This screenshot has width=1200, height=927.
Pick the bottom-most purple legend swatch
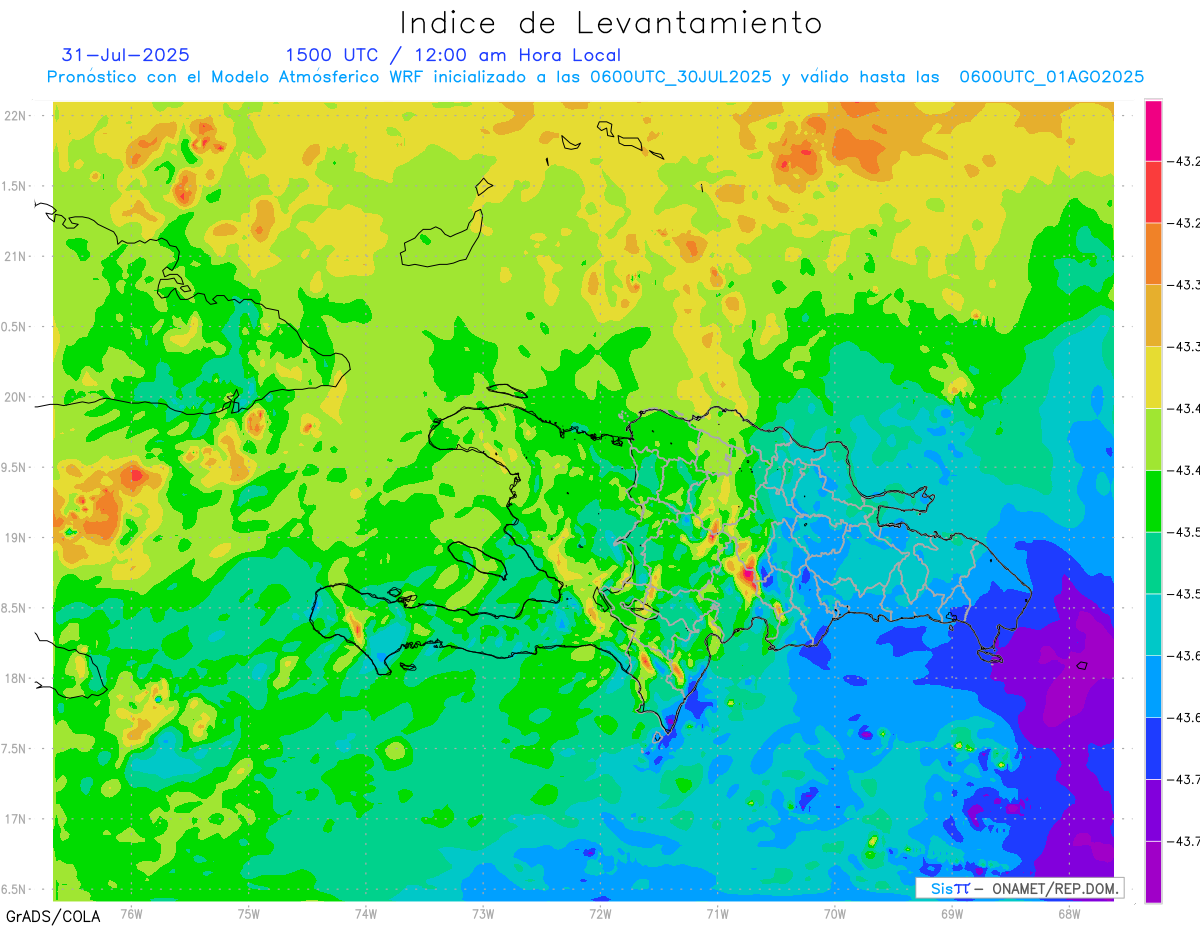[1153, 872]
